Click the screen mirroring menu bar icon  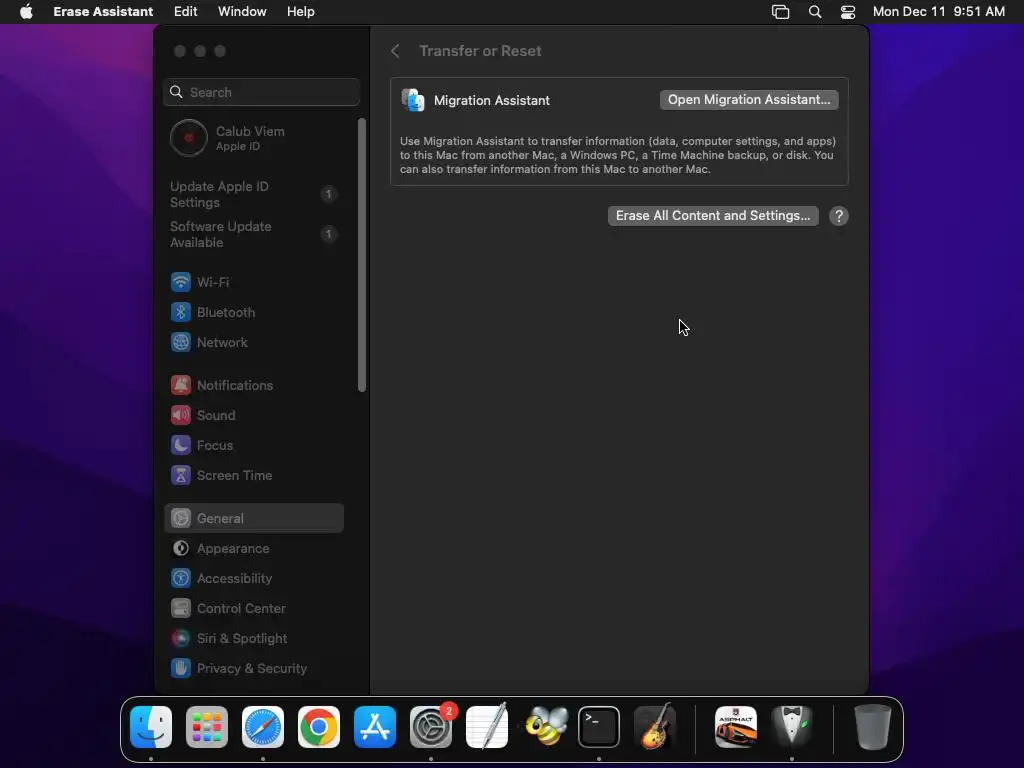coord(780,12)
